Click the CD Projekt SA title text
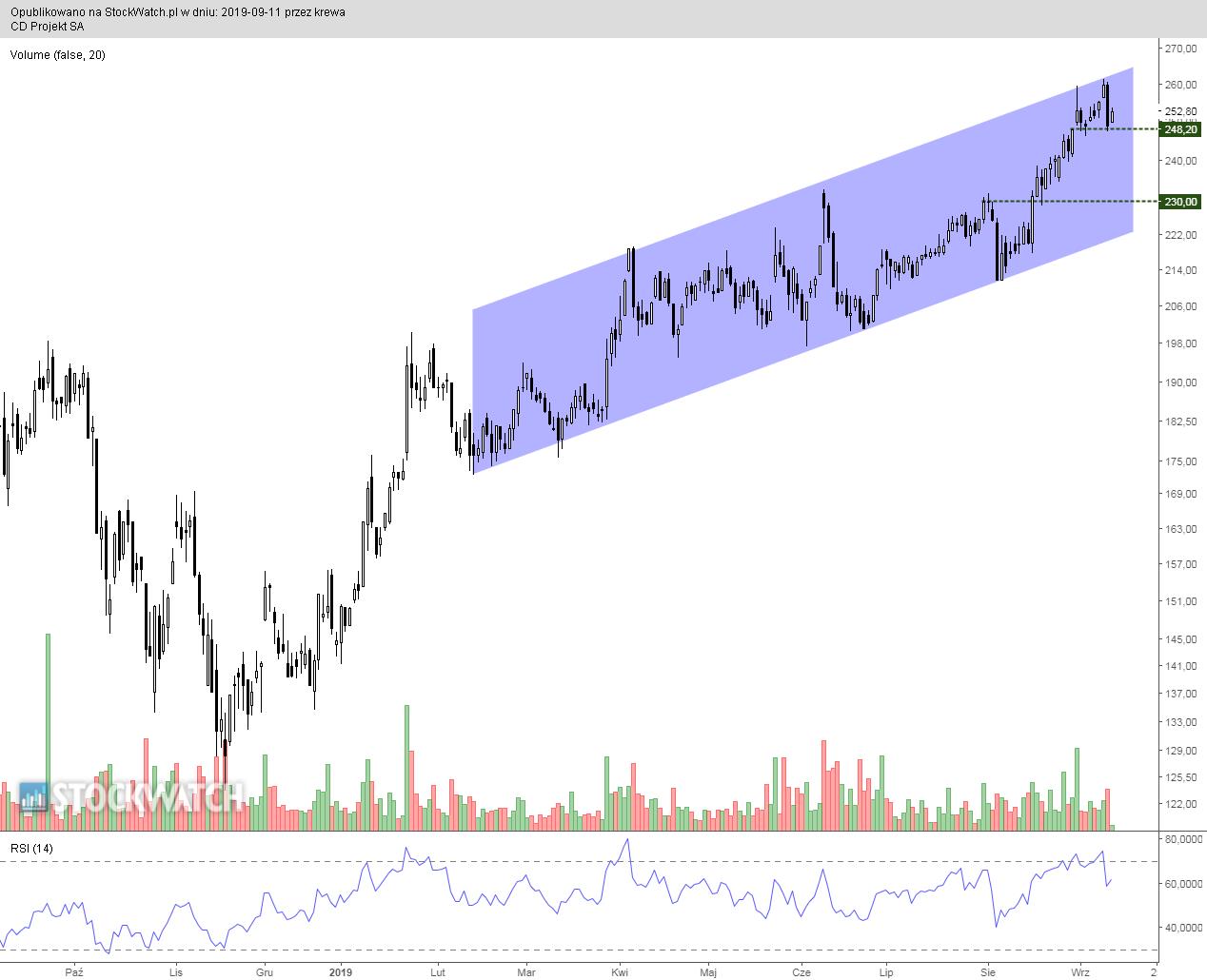The height and width of the screenshot is (980, 1207). pyautogui.click(x=47, y=27)
